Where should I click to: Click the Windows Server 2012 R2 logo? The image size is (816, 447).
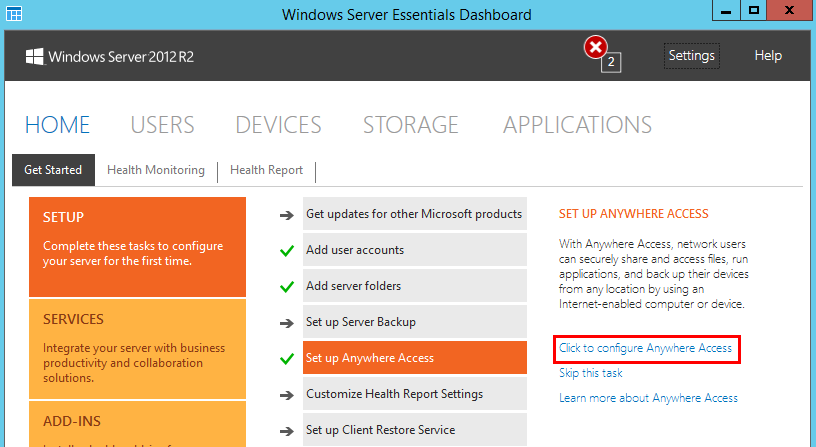point(110,56)
